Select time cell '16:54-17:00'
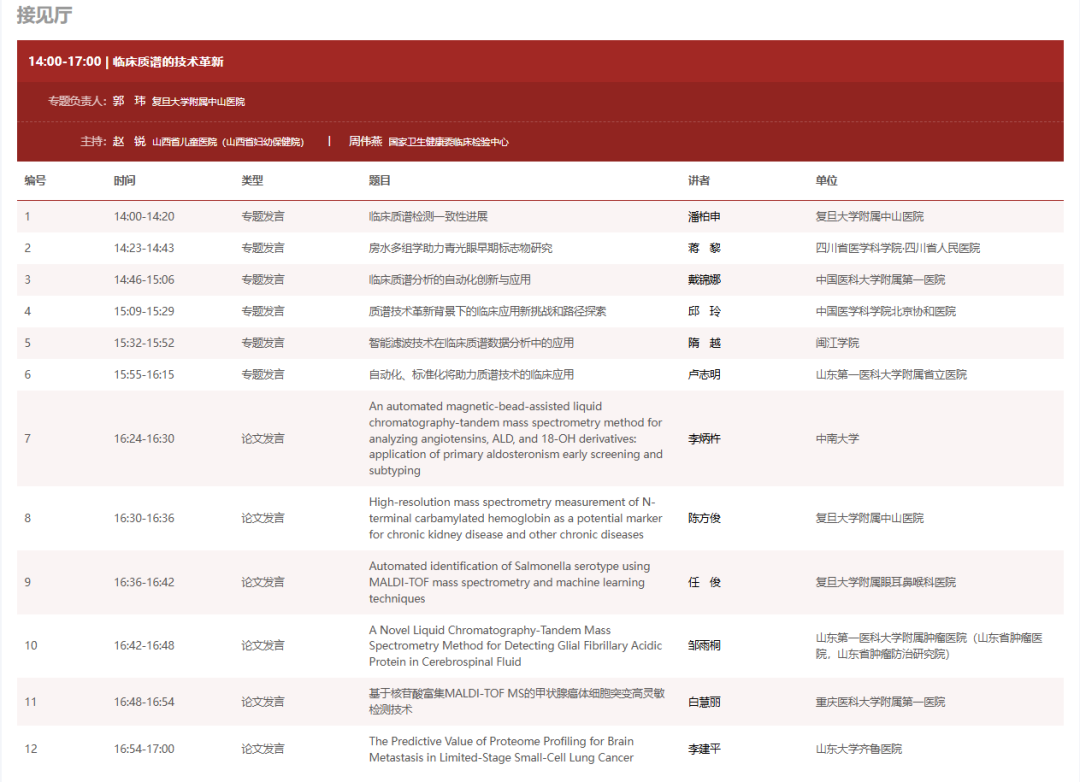Image resolution: width=1080 pixels, height=782 pixels. tap(144, 749)
